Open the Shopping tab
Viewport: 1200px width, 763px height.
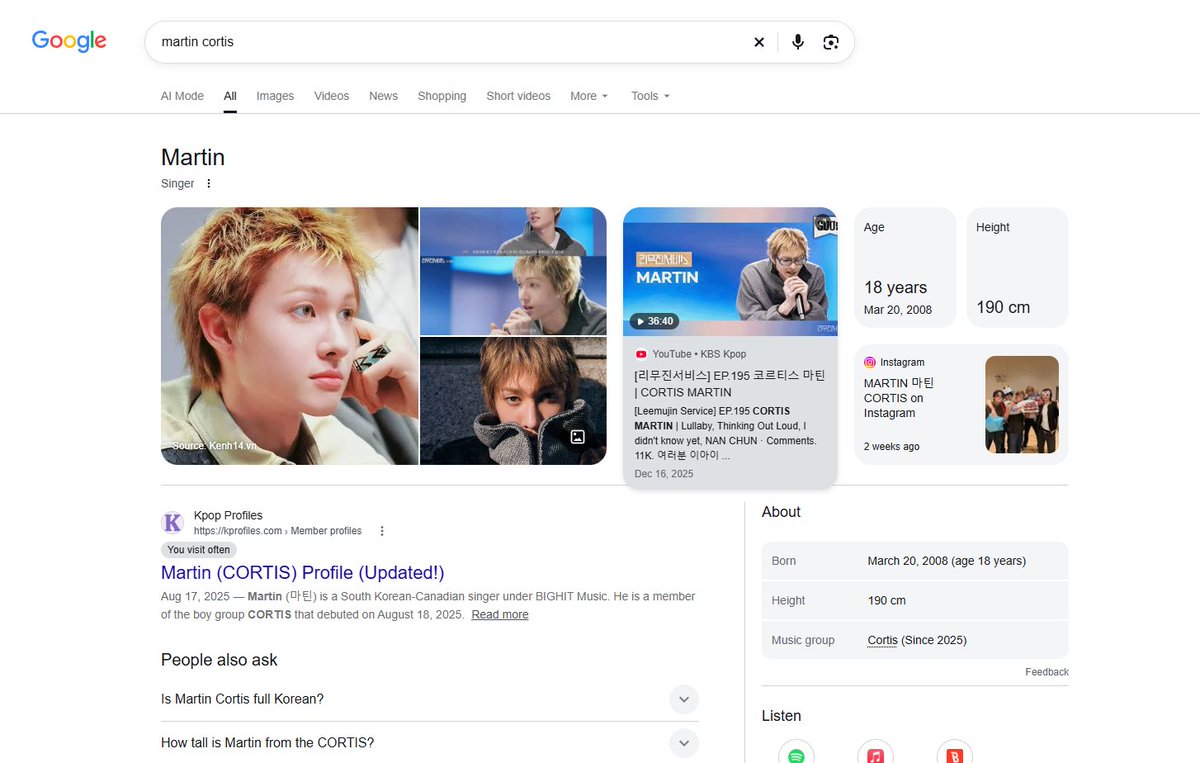point(442,96)
